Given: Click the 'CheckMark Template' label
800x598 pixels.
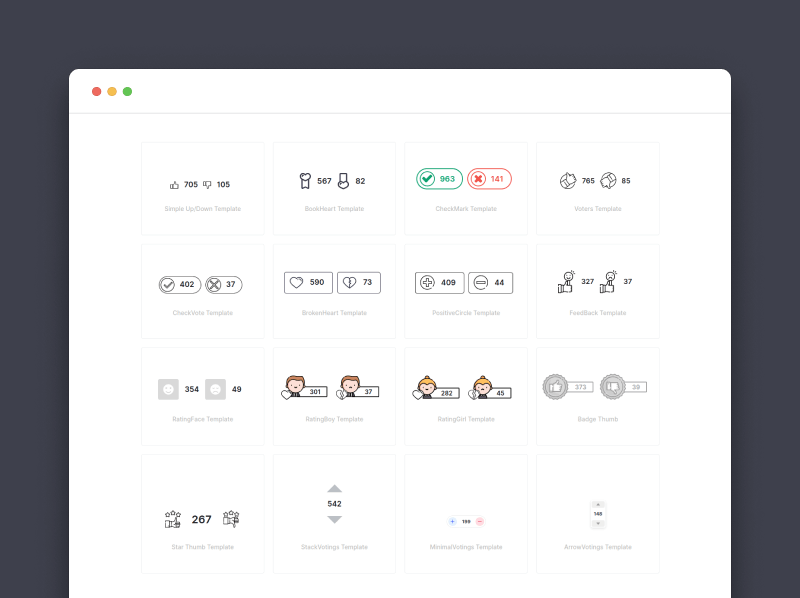Looking at the screenshot, I should coord(466,209).
